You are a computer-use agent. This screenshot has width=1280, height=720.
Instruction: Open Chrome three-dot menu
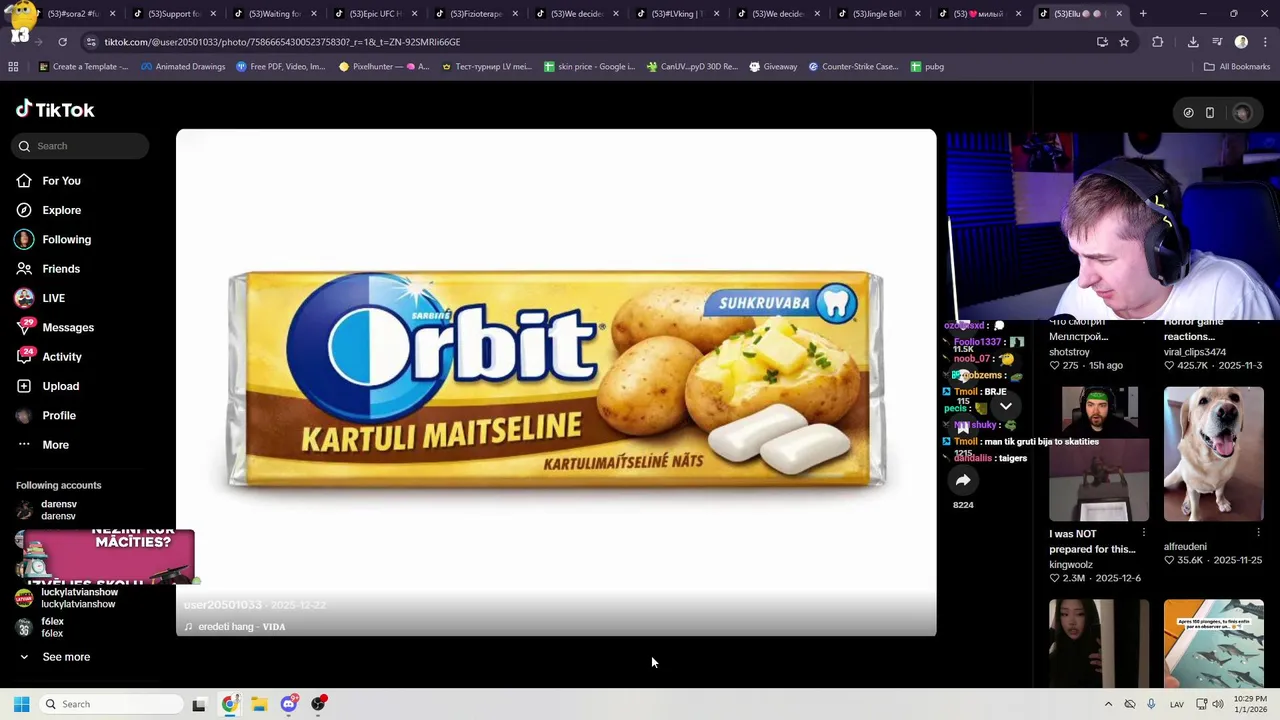click(x=1264, y=42)
